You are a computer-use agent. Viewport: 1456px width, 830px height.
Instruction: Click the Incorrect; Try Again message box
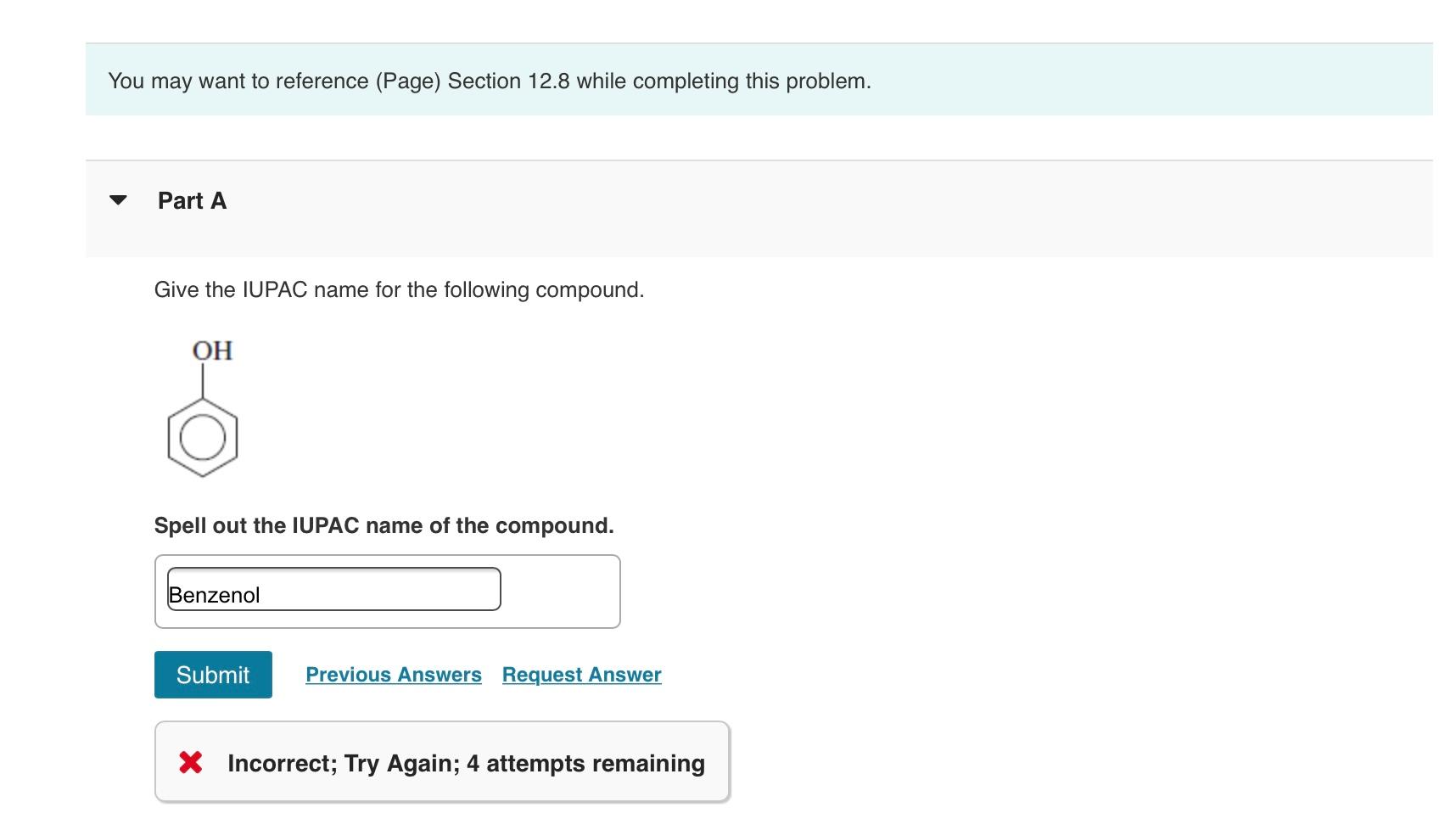tap(441, 761)
